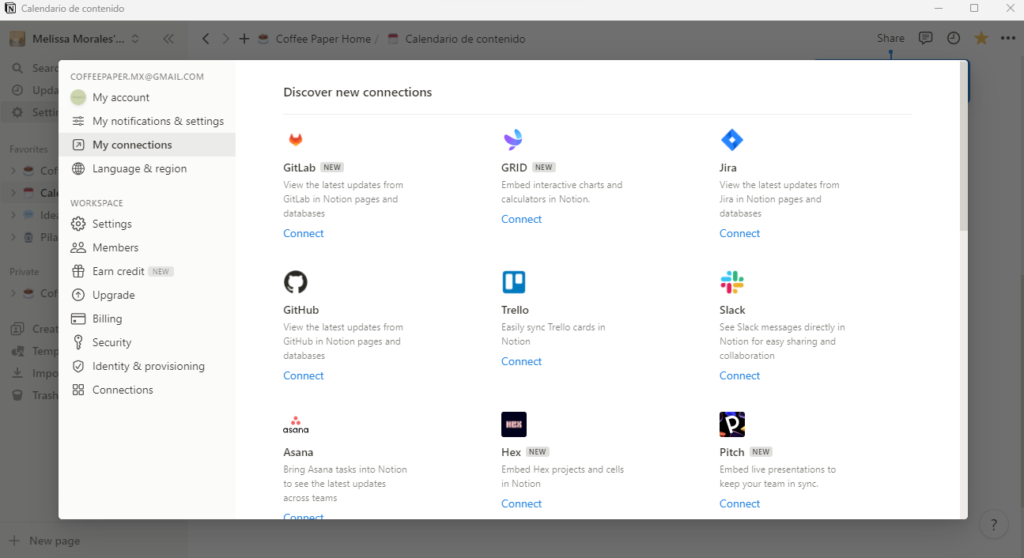1024x558 pixels.
Task: Click the Asana logo icon
Action: pyautogui.click(x=295, y=425)
